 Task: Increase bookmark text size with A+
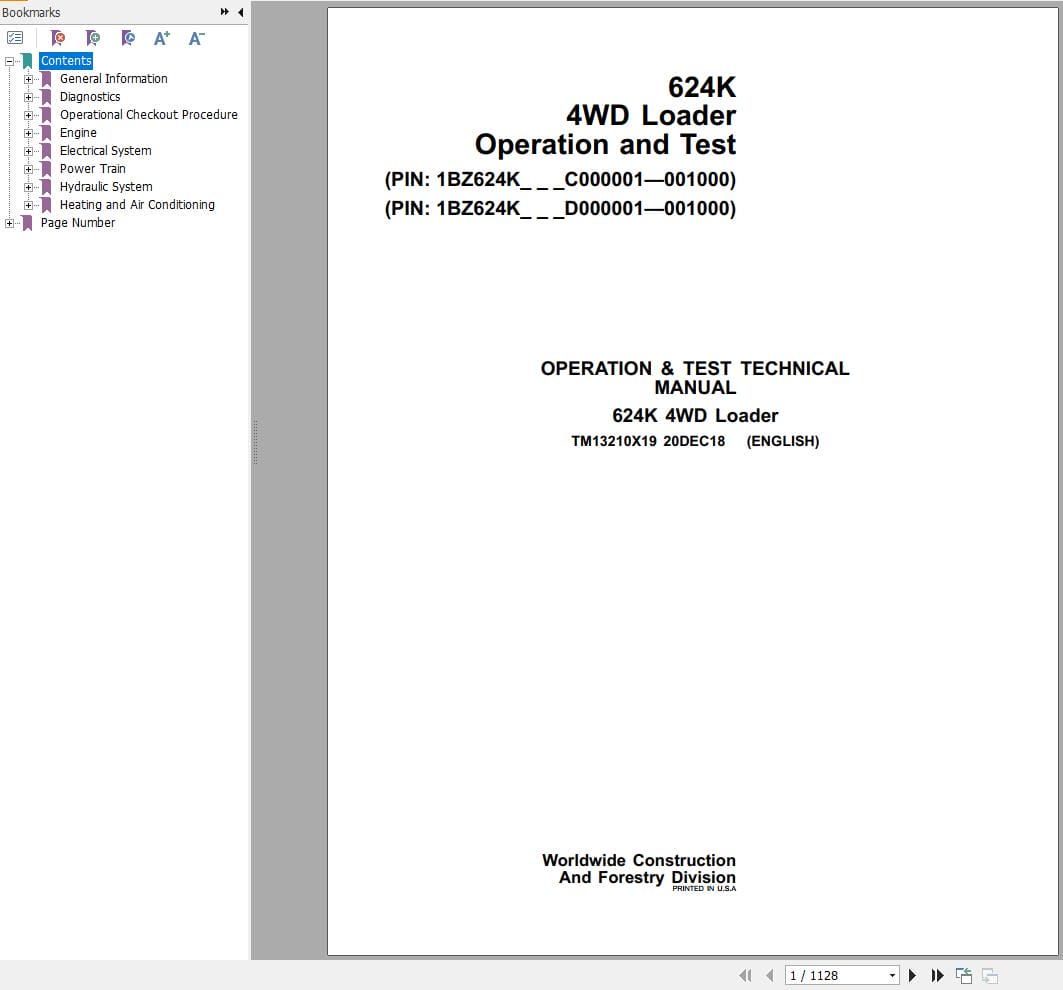coord(162,38)
